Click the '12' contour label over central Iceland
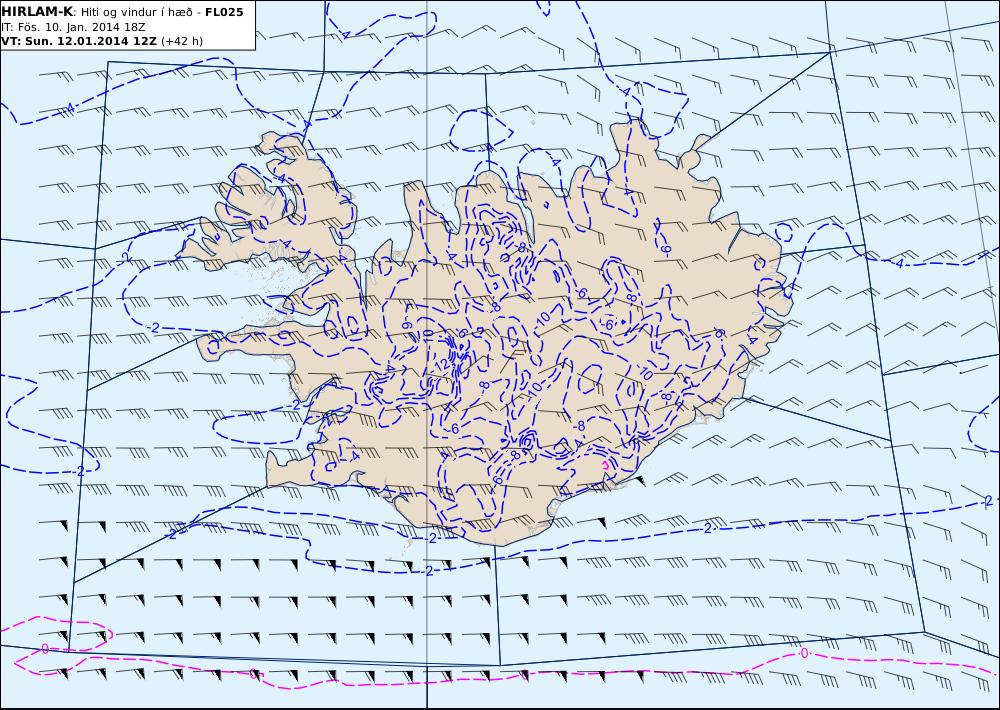1000x710 pixels. [441, 364]
